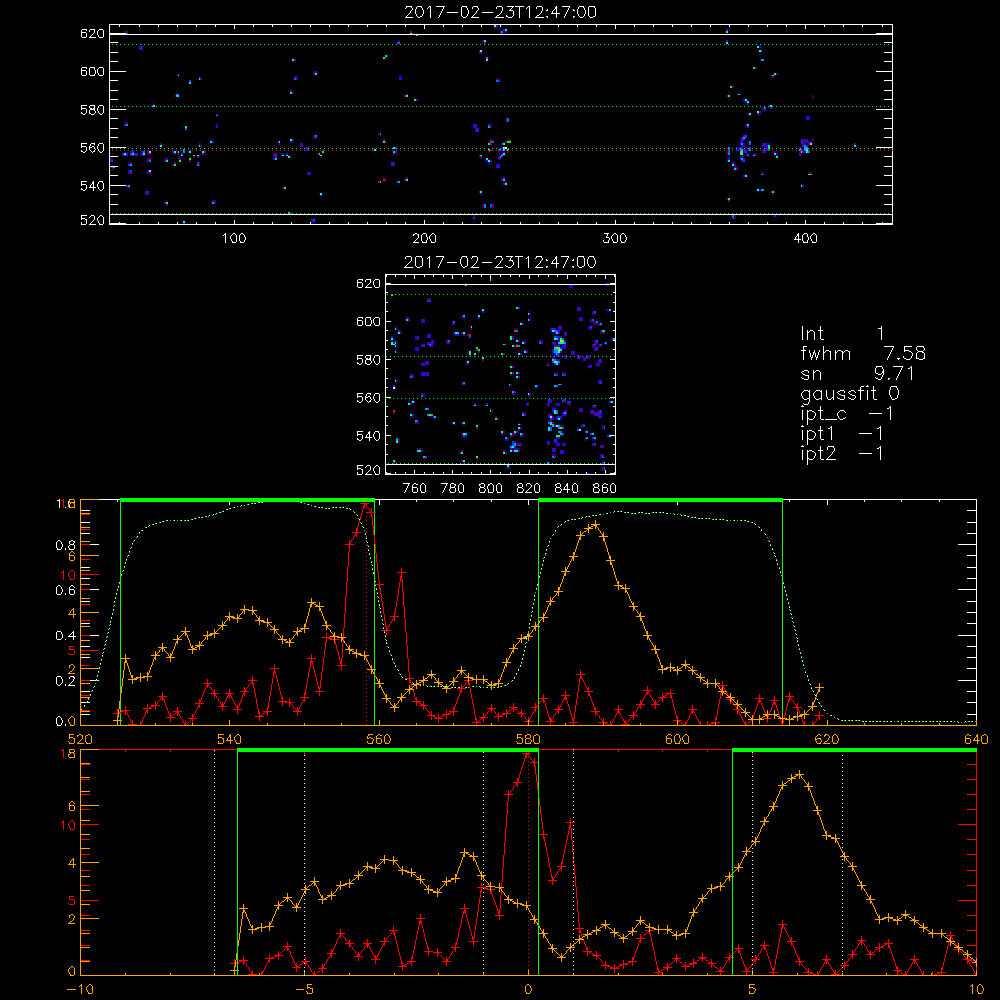1000x1000 pixels.
Task: Click x-axis label -5 on the bottom plot
Action: pos(304,990)
